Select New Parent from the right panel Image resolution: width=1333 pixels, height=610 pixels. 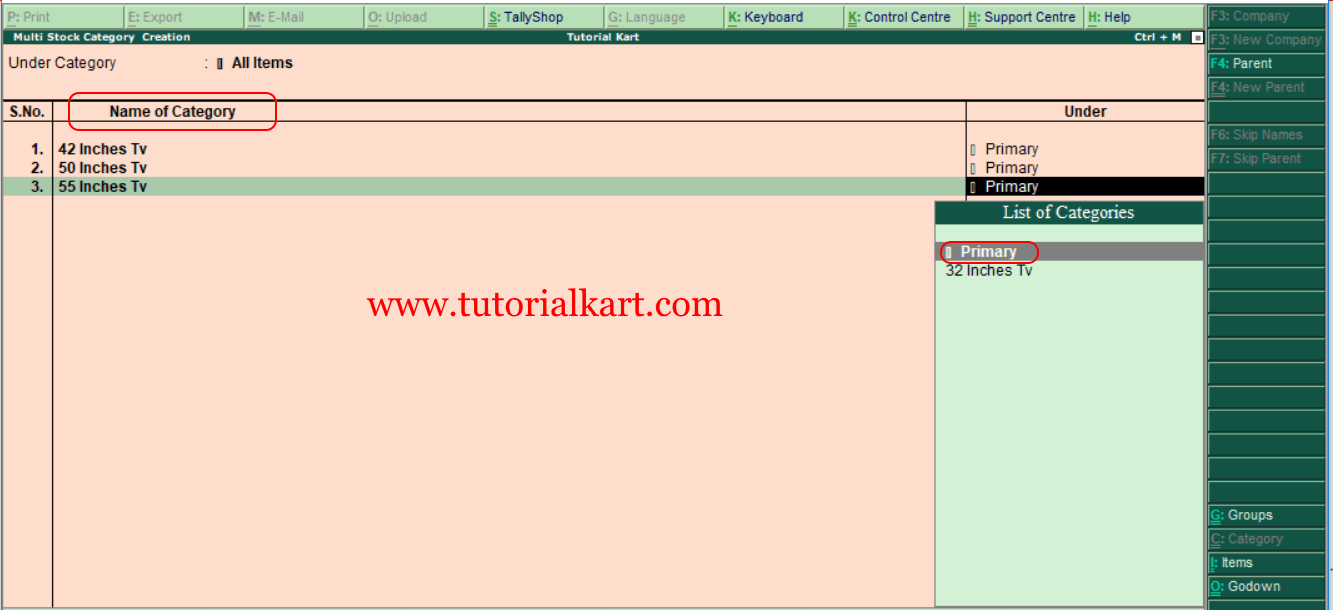[x=1266, y=87]
